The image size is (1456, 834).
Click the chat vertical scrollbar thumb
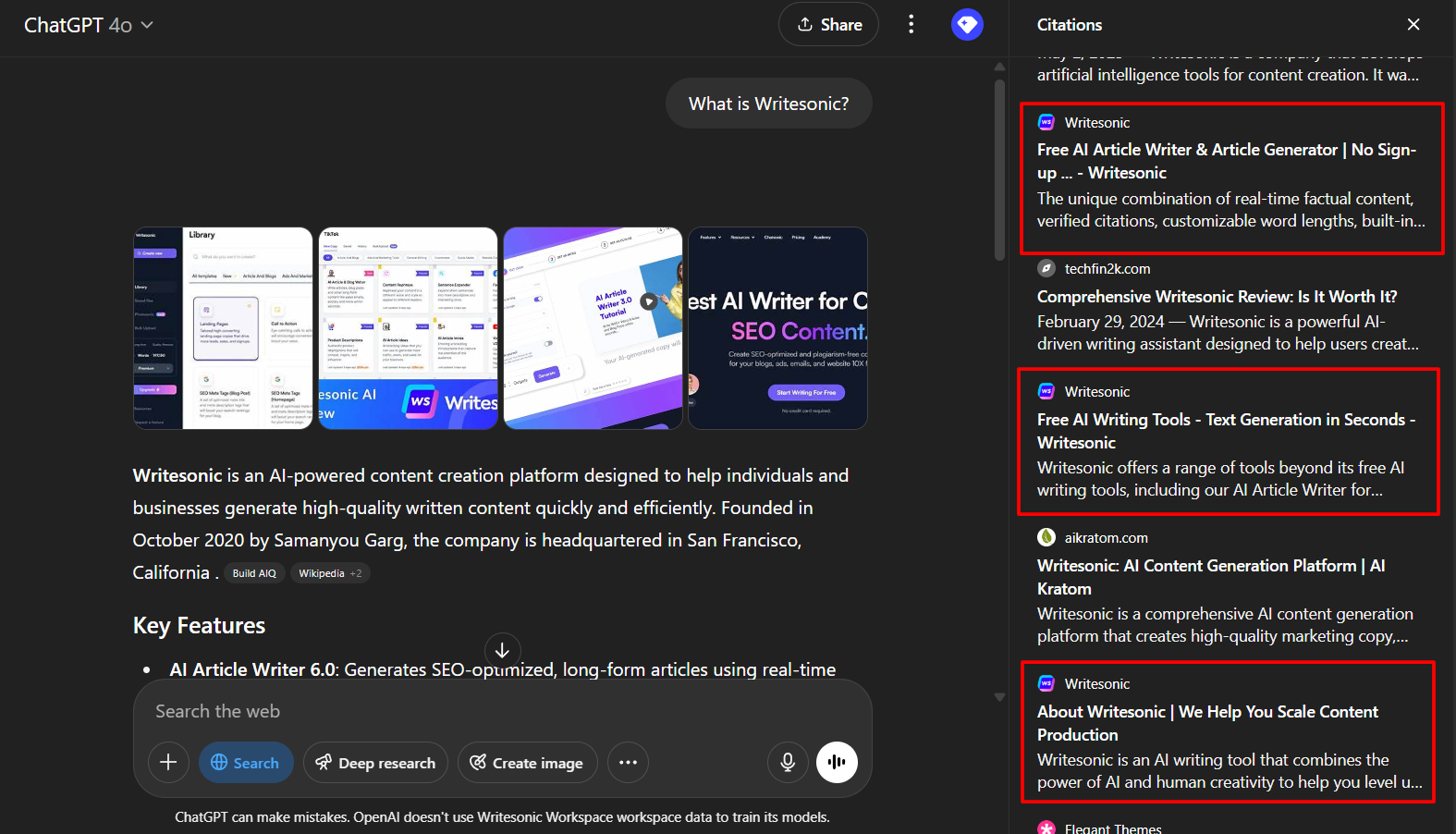999,169
